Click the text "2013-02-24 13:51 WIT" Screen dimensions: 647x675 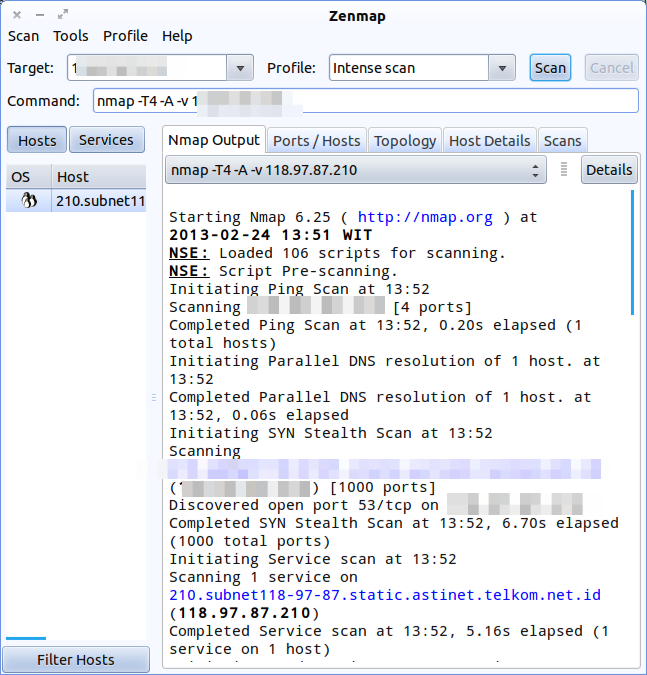point(270,235)
